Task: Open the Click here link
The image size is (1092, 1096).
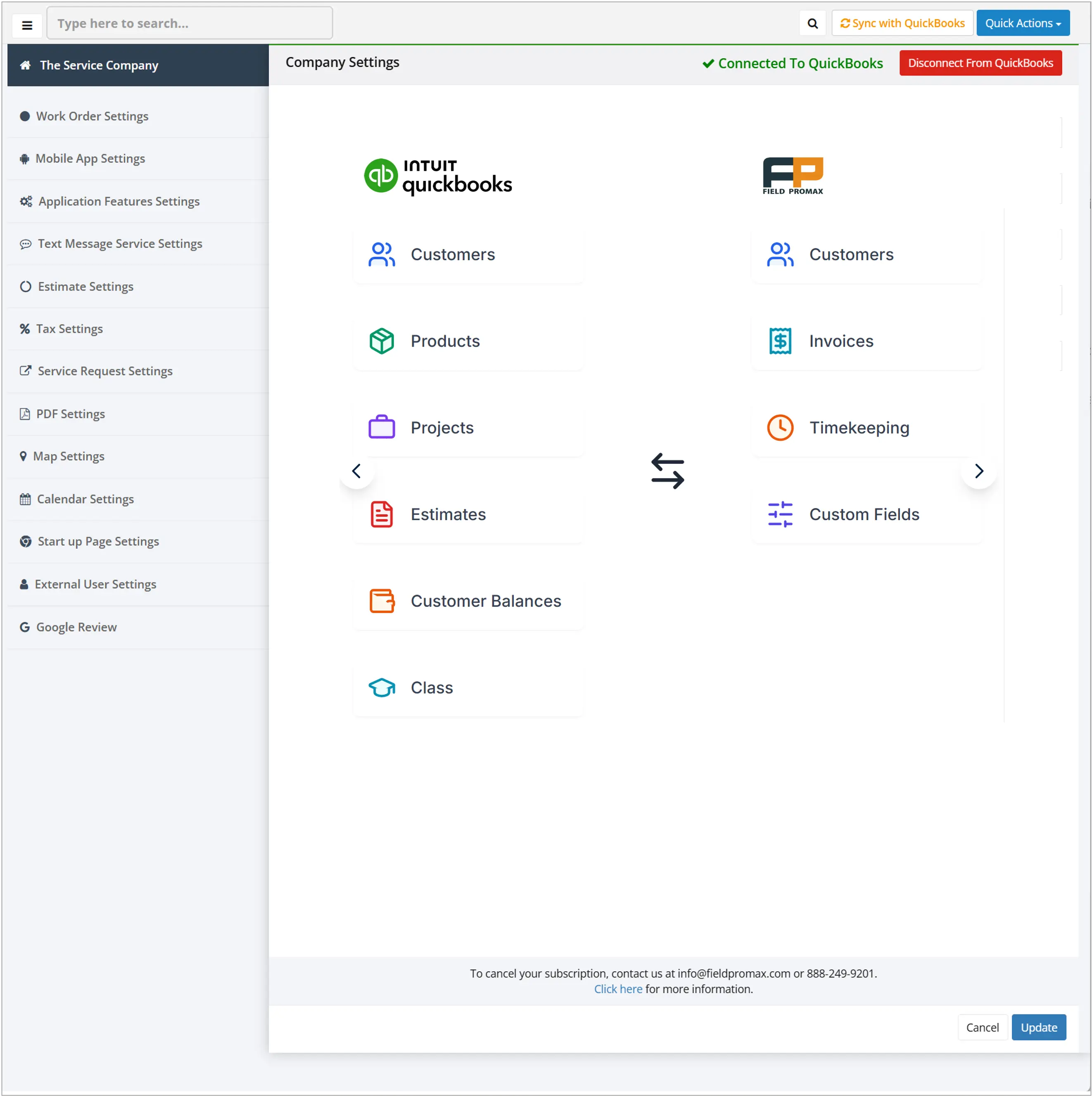Action: click(x=618, y=989)
